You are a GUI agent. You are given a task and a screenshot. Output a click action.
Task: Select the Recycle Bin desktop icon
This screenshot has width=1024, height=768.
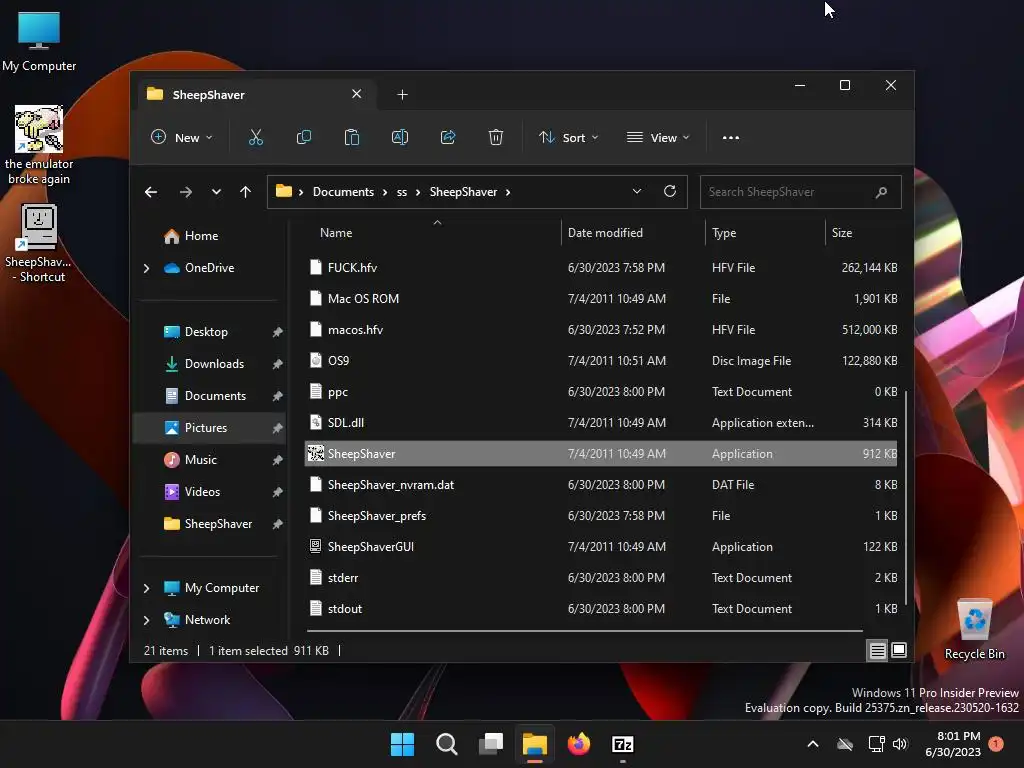974,630
